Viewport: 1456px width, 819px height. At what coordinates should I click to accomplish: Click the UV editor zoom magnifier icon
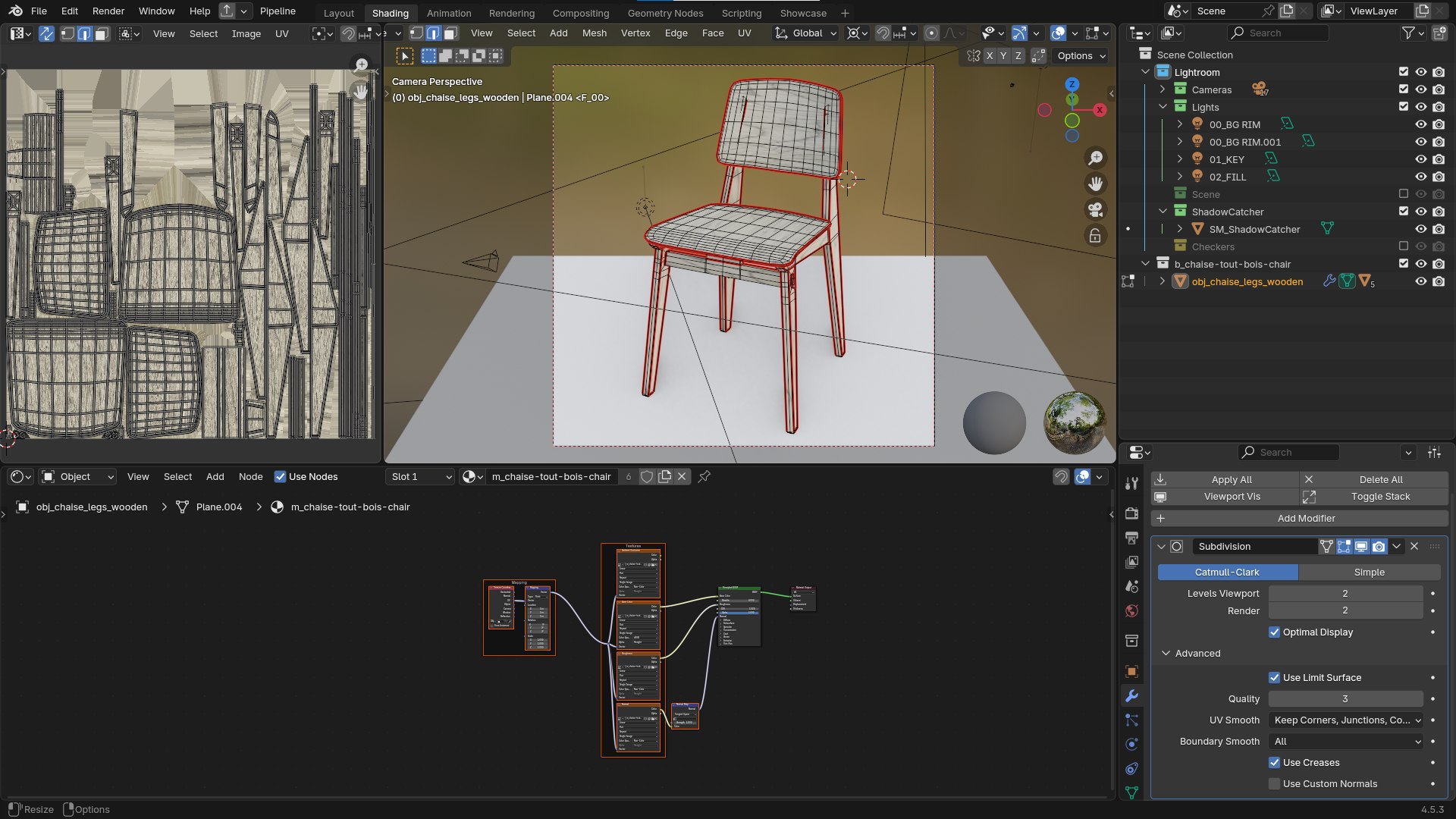(x=362, y=65)
